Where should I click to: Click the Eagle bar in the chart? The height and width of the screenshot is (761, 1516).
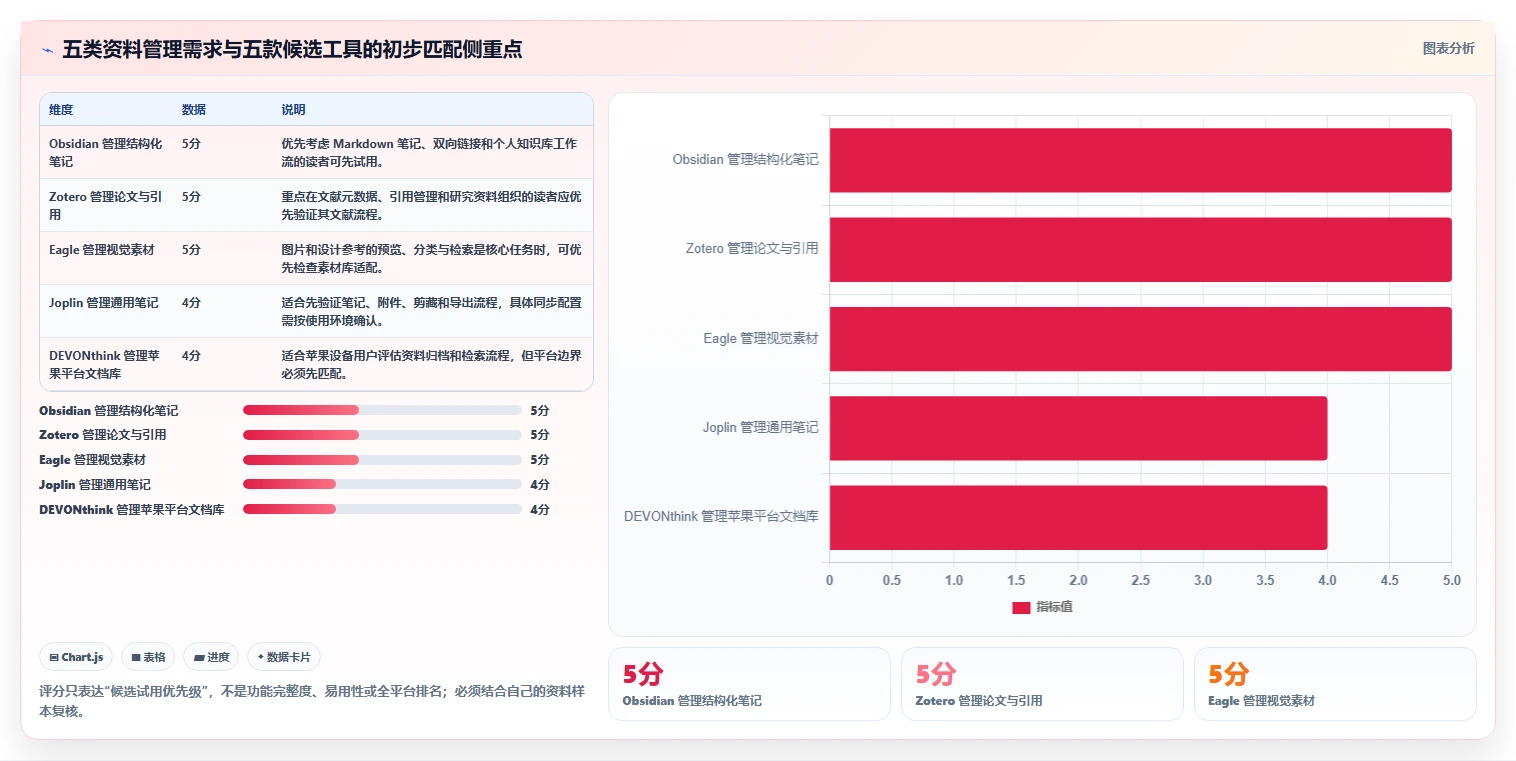tap(1140, 339)
